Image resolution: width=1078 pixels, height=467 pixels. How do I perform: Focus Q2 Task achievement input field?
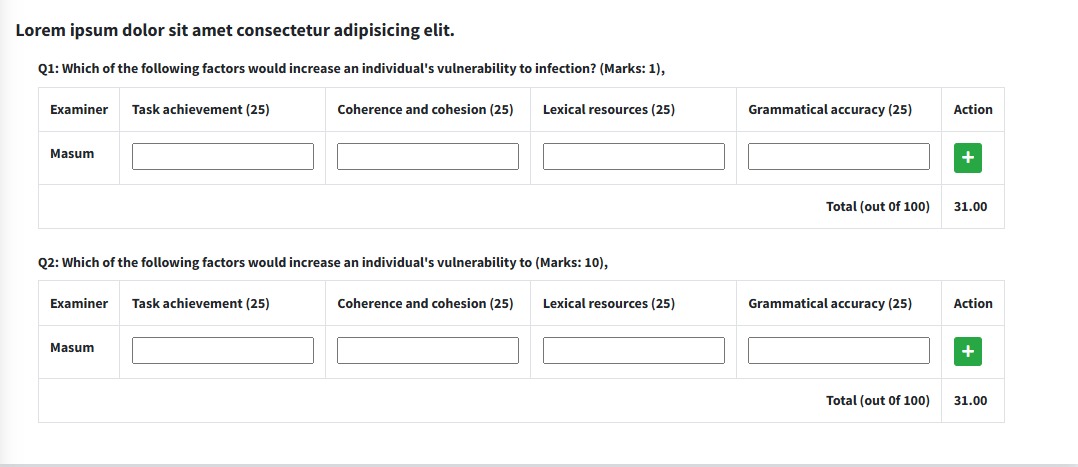(x=223, y=351)
